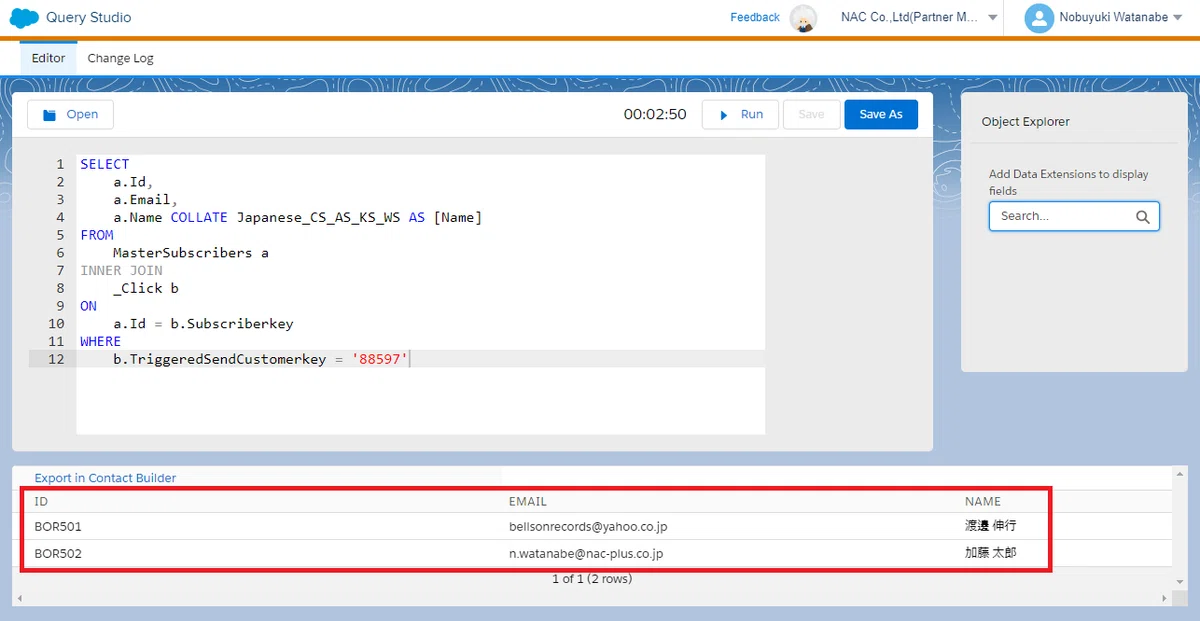Click the '88597' string literal
Image resolution: width=1200 pixels, height=621 pixels.
tap(380, 359)
